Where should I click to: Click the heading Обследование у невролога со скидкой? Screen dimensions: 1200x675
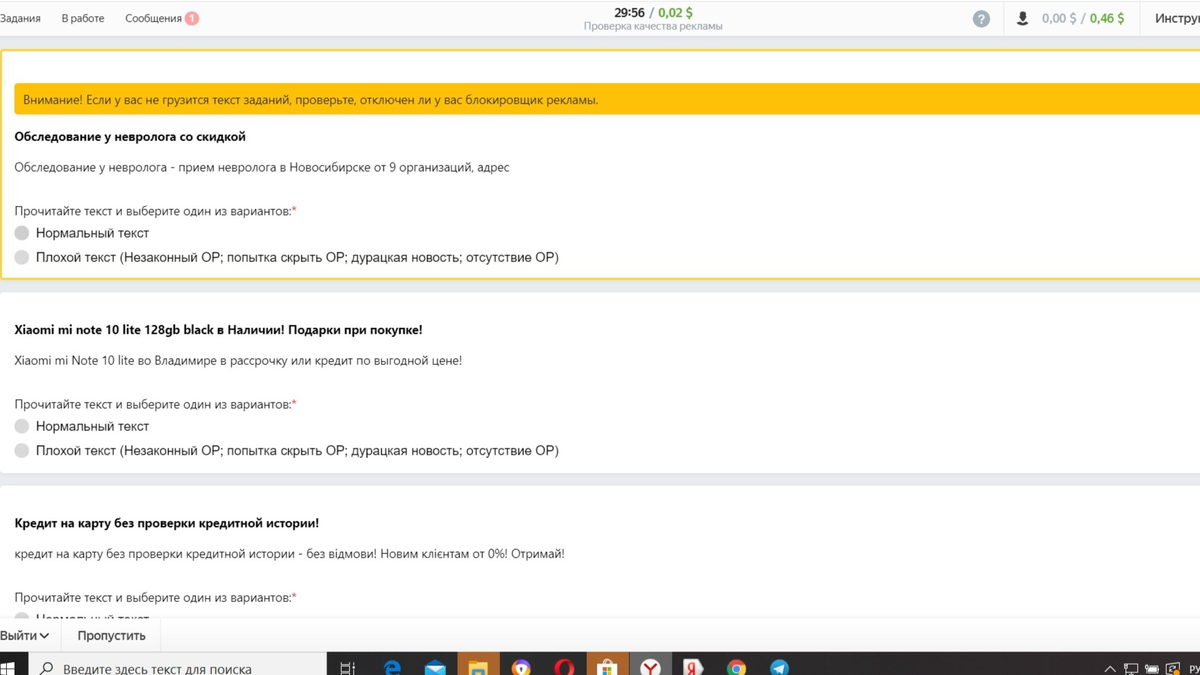tap(130, 136)
